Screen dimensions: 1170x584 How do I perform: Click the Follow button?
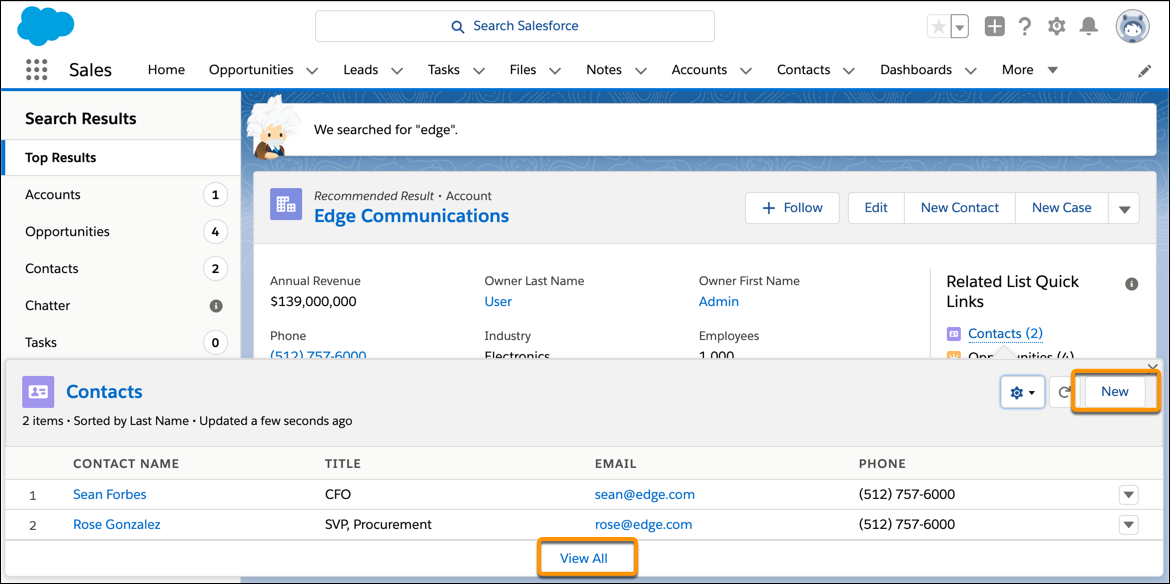click(792, 208)
